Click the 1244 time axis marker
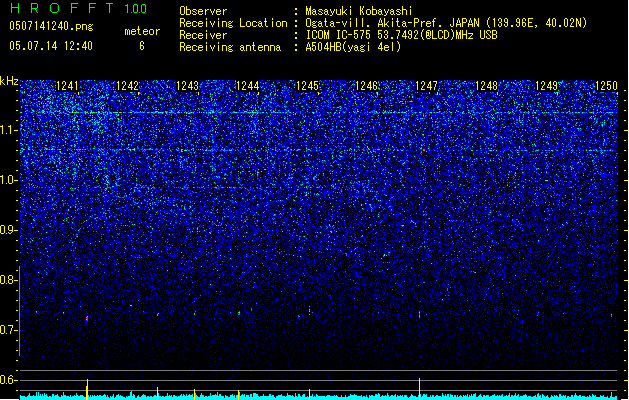 coord(248,86)
